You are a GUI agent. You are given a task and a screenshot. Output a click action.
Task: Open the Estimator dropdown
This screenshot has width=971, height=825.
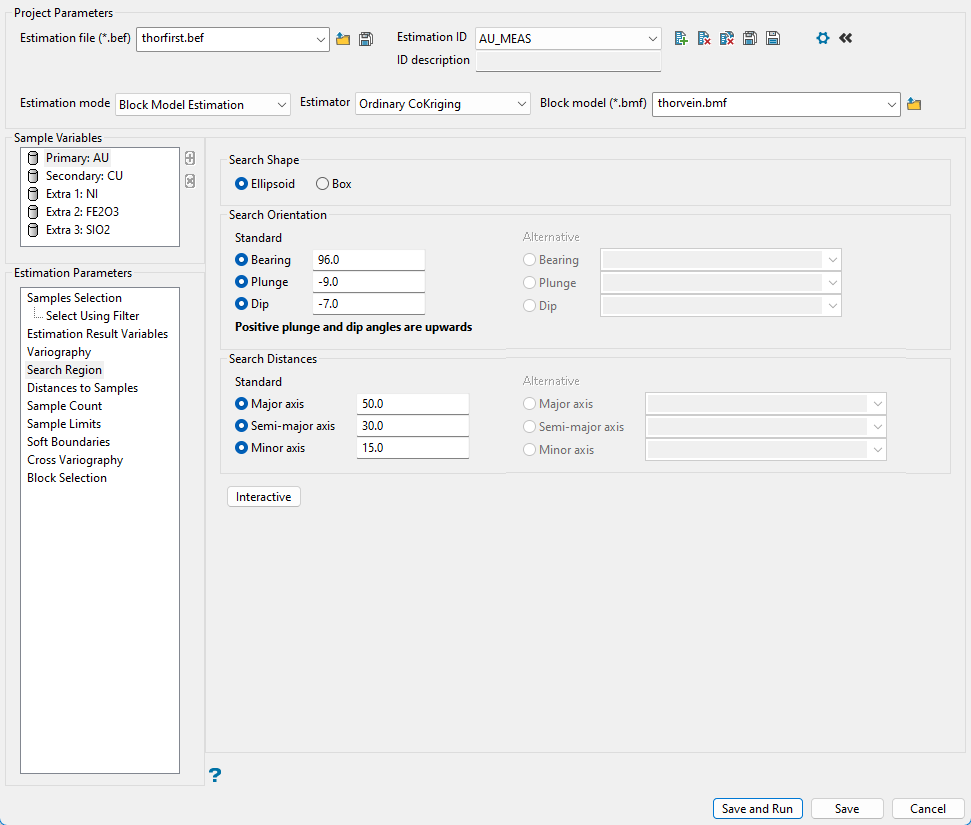pyautogui.click(x=443, y=104)
